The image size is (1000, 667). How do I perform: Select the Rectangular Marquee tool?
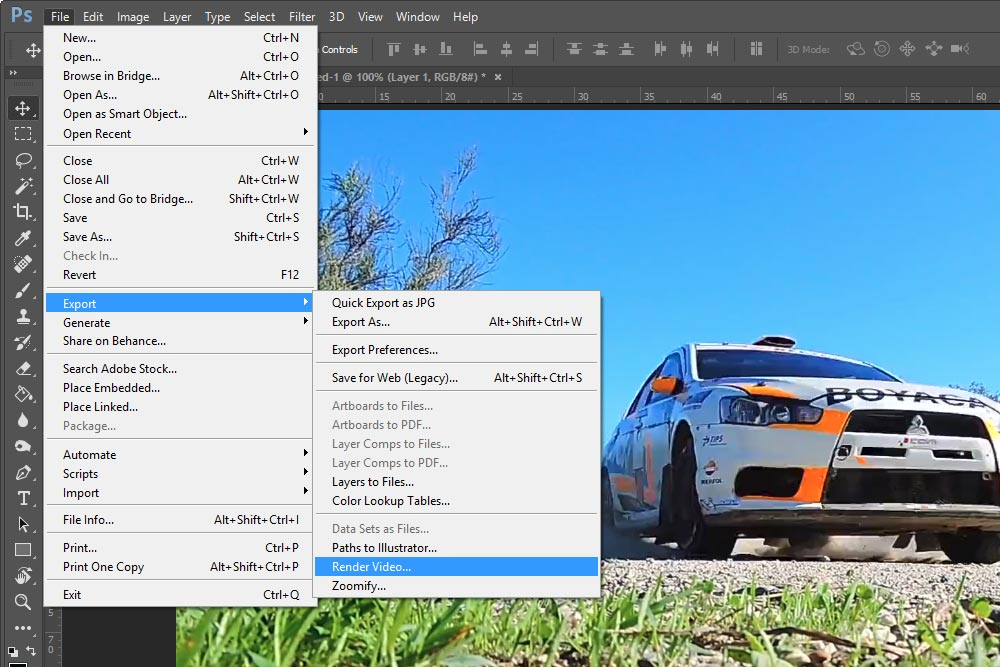pyautogui.click(x=23, y=134)
